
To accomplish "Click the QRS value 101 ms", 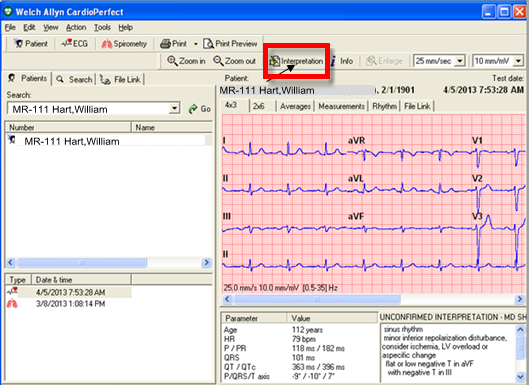I will (x=303, y=358).
